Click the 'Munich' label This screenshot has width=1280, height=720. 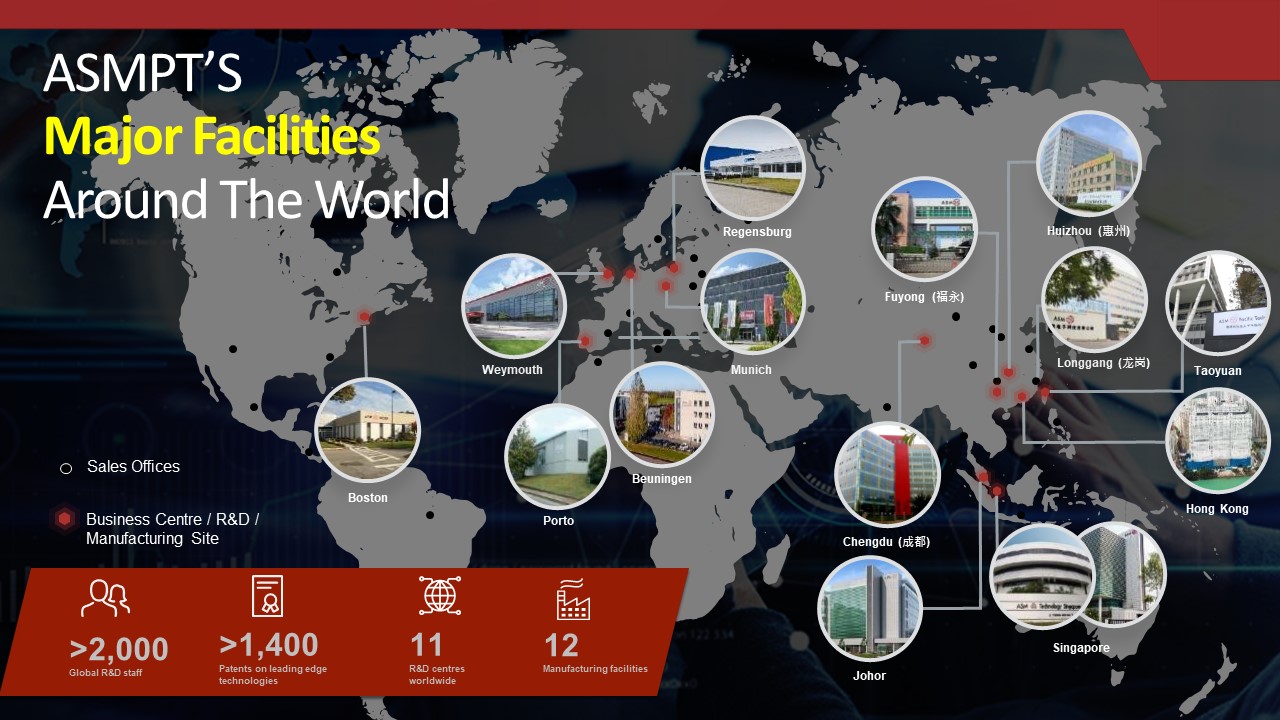point(751,370)
